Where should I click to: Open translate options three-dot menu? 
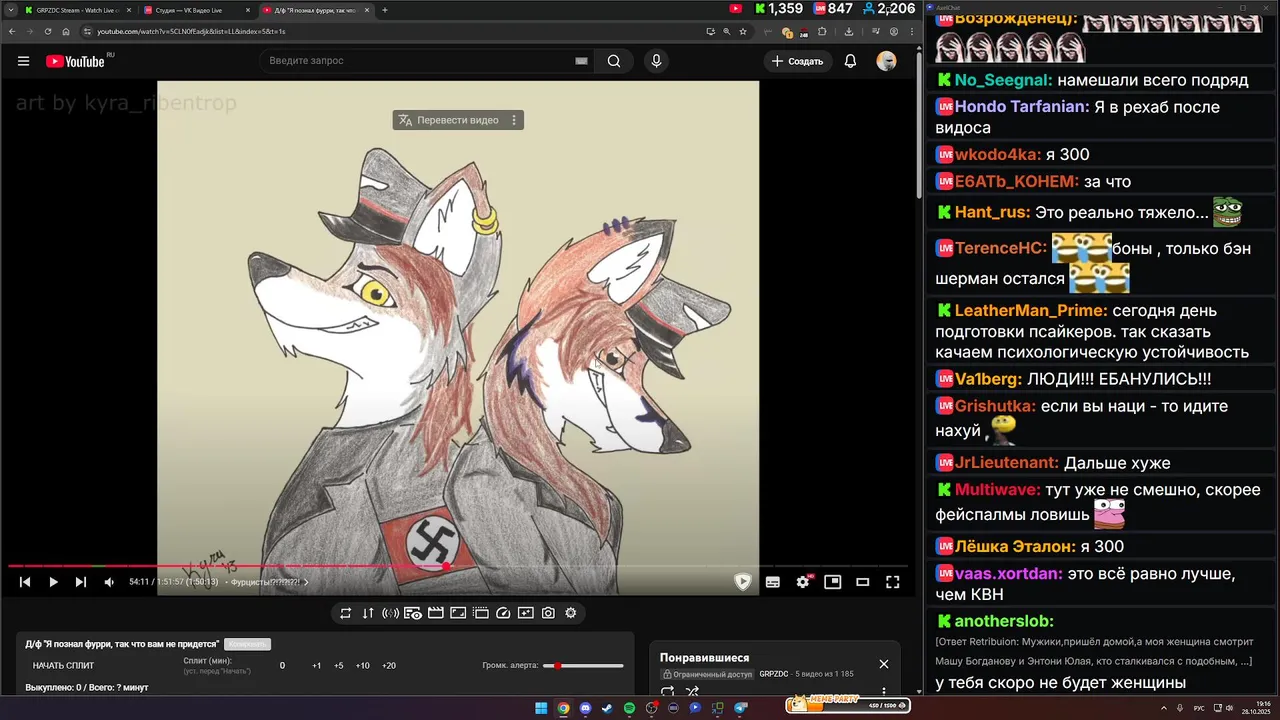click(514, 120)
